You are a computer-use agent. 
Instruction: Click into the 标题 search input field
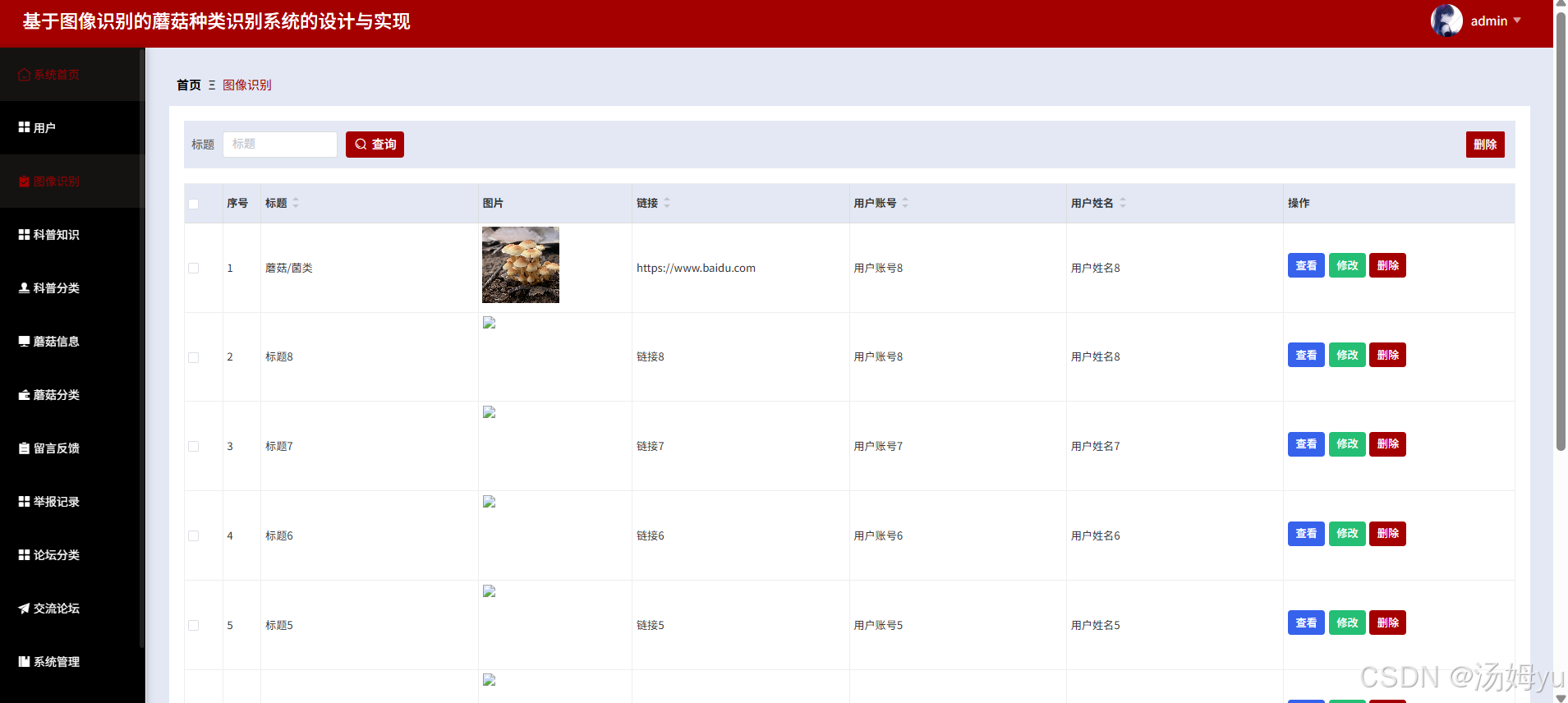point(280,145)
